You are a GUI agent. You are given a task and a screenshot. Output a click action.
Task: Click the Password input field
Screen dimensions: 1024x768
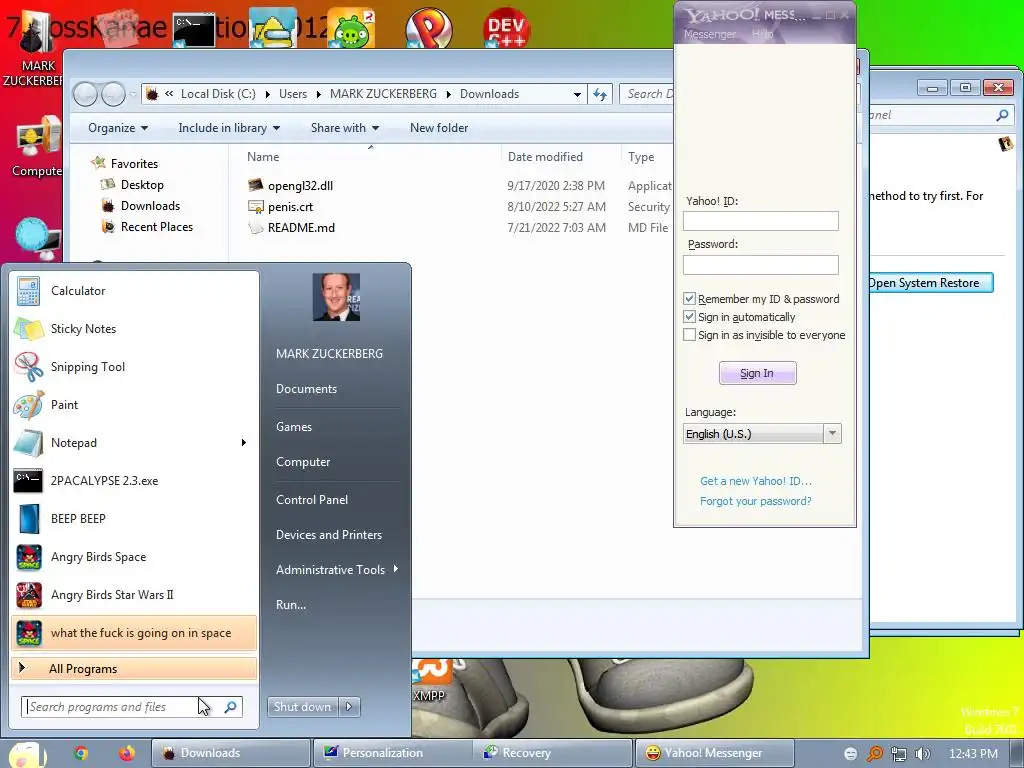[761, 264]
